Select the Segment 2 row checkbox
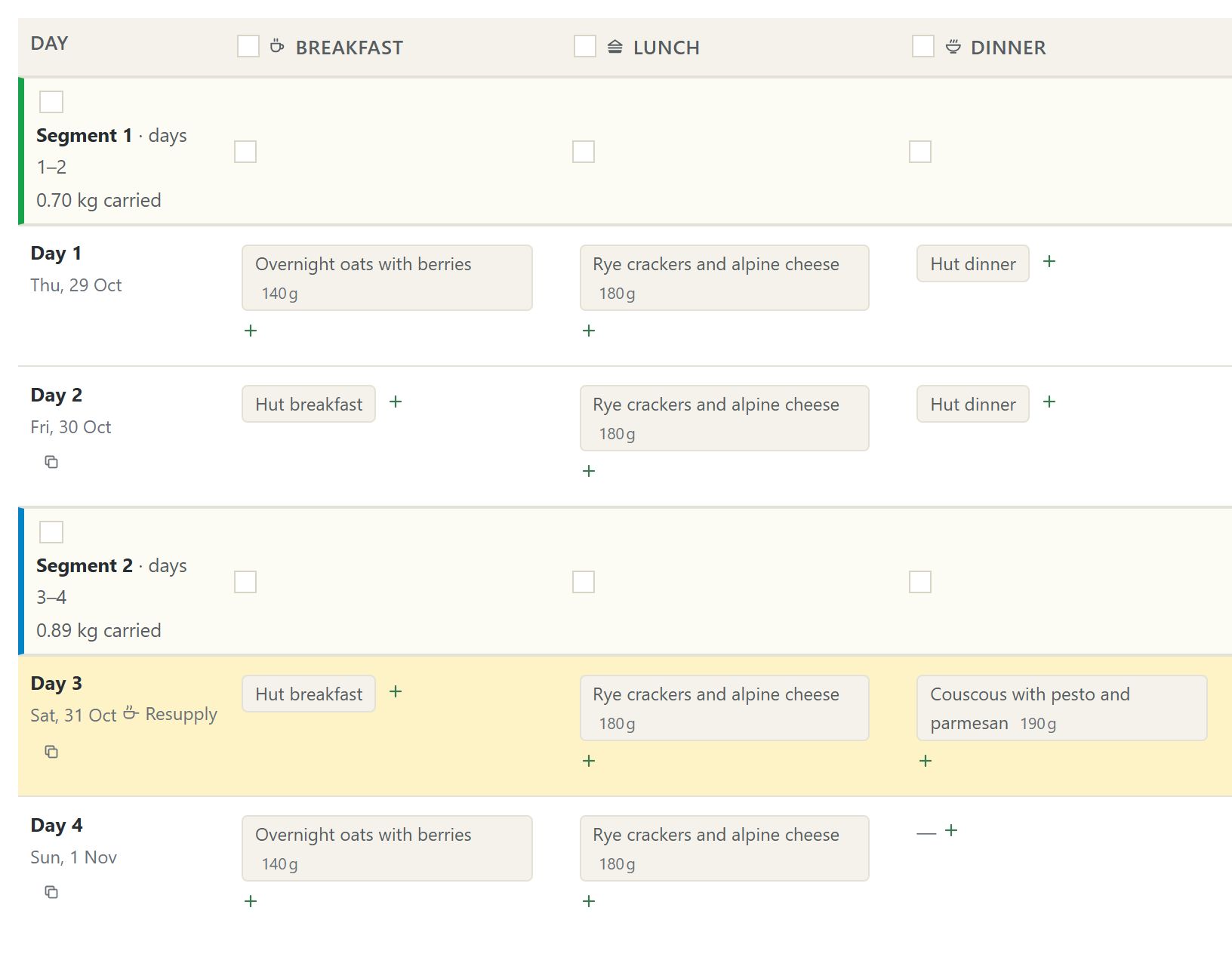Image resolution: width=1232 pixels, height=954 pixels. click(x=51, y=532)
